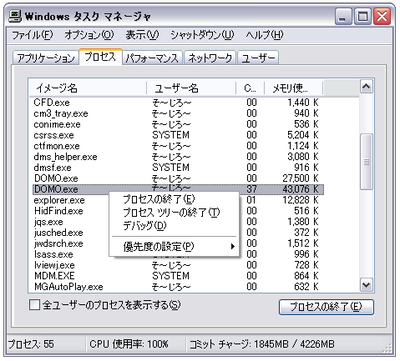The width and height of the screenshot is (400, 361).
Task: Enable 全ユーザーのプロセスを表示する checkbox
Action: (35, 305)
